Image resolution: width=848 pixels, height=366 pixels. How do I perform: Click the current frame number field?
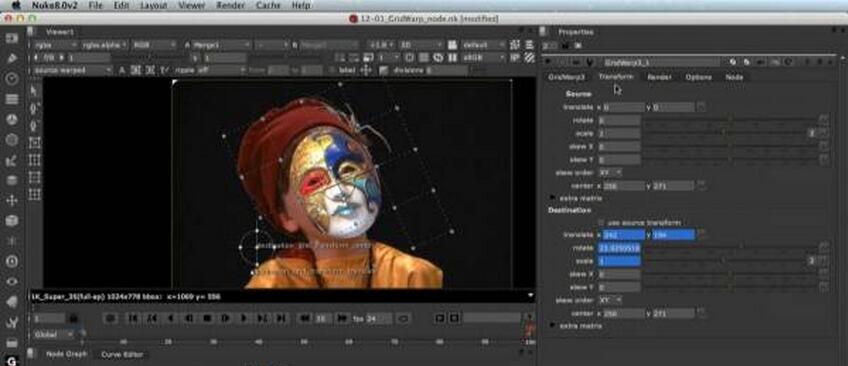[49, 319]
